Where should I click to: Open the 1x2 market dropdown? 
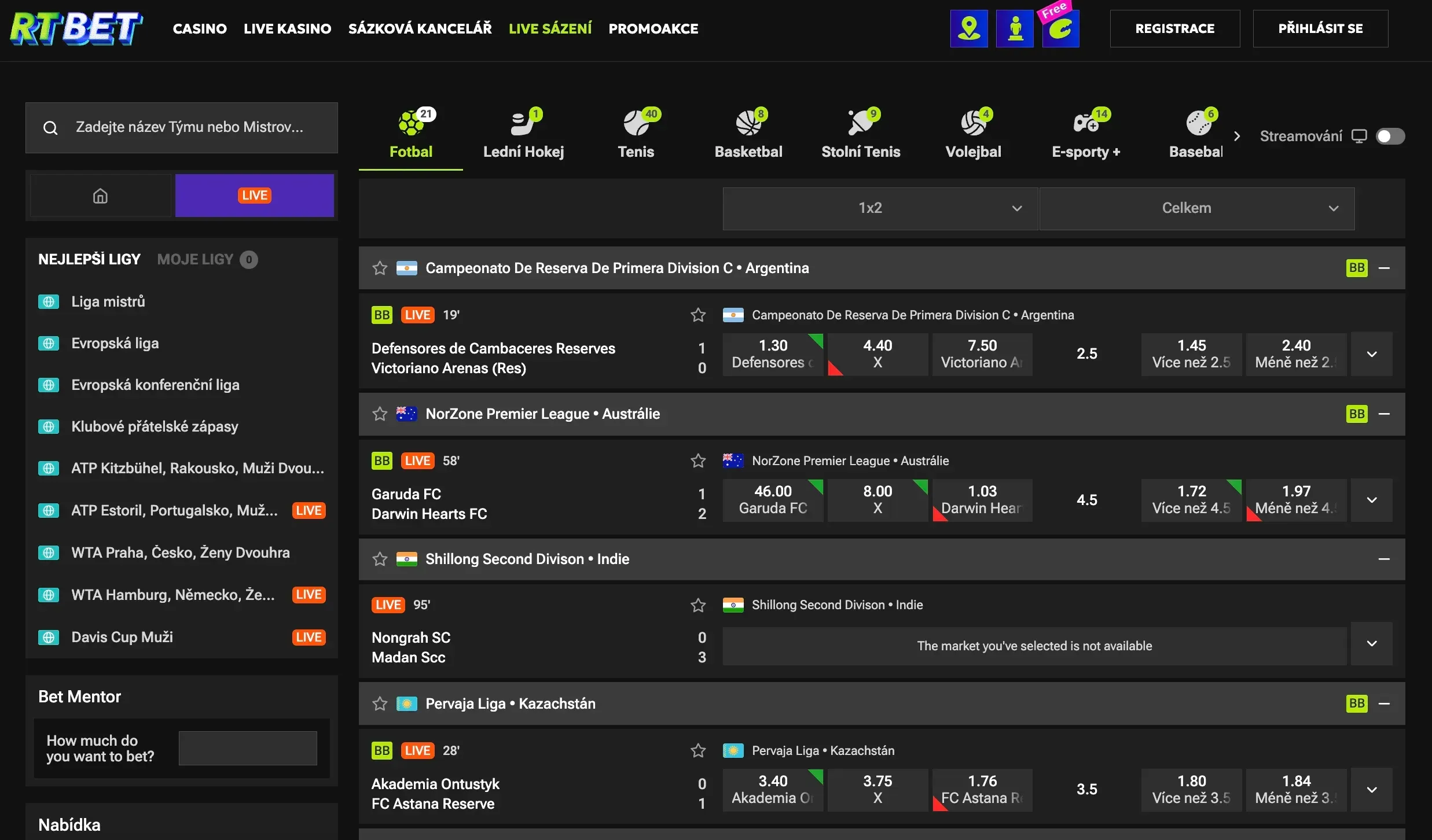880,208
